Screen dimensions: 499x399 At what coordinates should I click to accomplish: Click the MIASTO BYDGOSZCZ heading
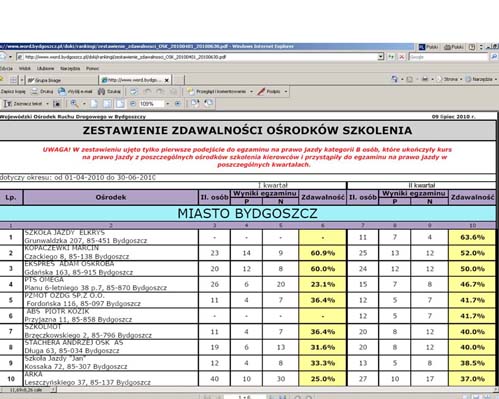pos(247,214)
